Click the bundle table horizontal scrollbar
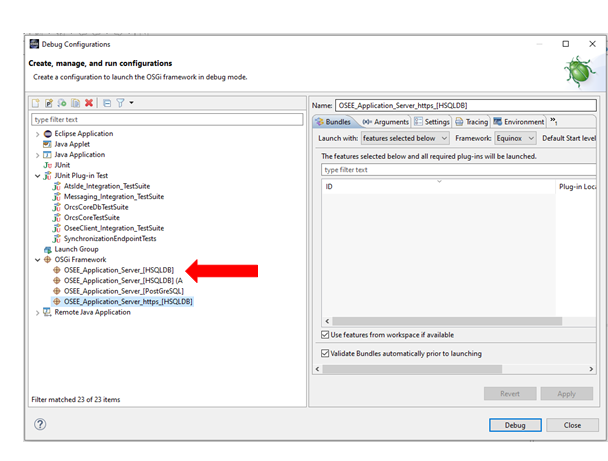Viewport: 608px width, 461px height. point(447,321)
